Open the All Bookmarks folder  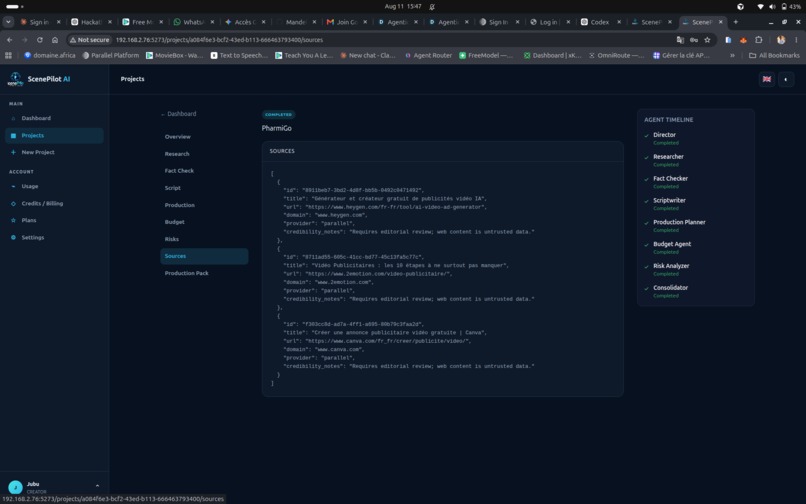point(774,56)
